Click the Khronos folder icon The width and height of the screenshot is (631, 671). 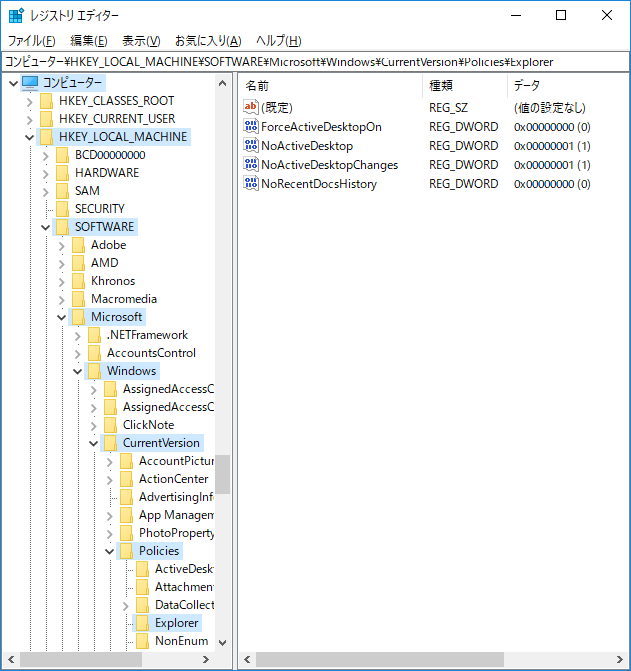point(78,281)
